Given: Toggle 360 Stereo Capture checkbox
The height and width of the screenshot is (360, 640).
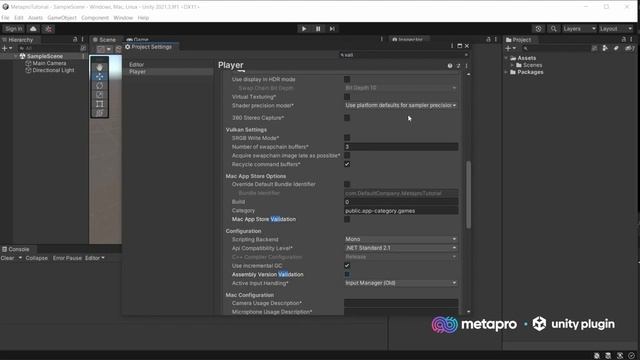Looking at the screenshot, I should point(347,118).
